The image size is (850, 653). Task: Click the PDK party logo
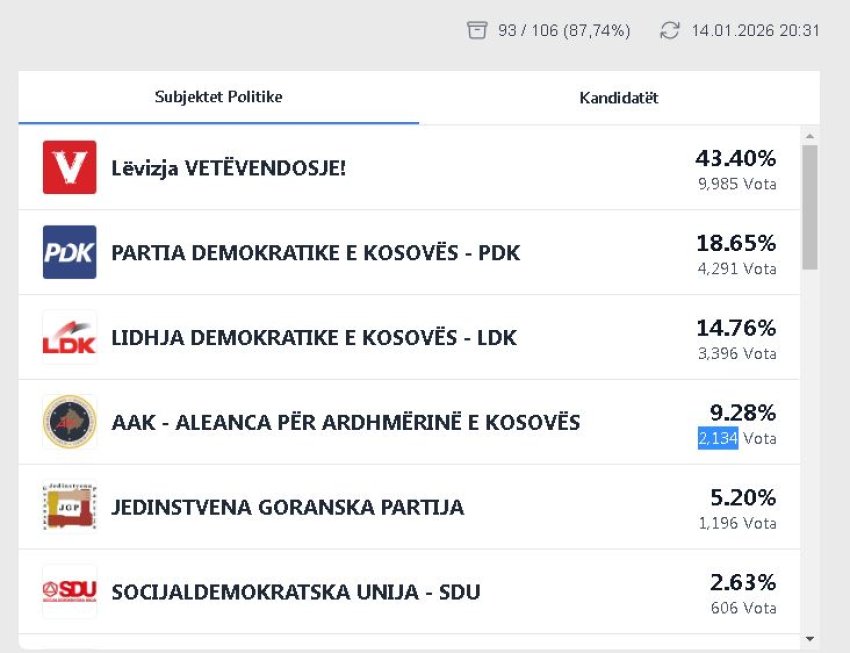click(69, 252)
